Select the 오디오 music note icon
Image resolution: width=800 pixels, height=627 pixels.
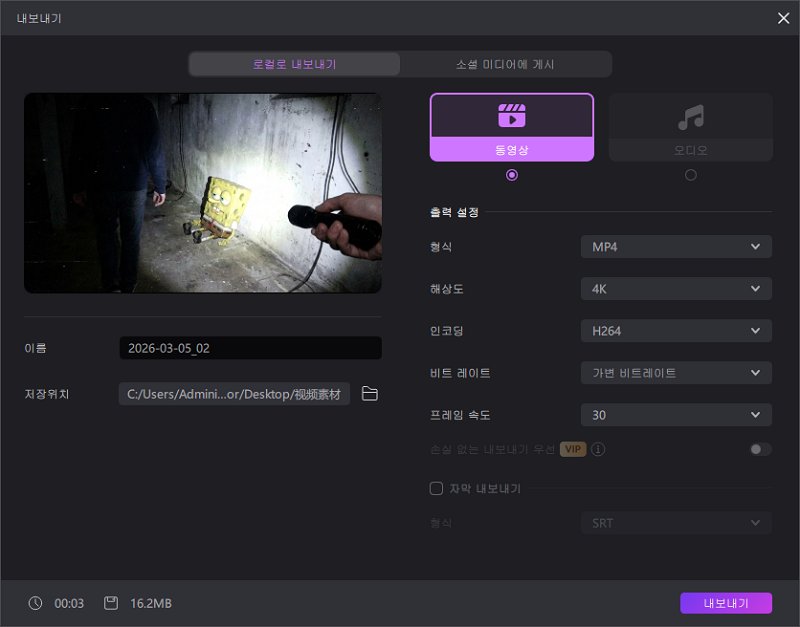pyautogui.click(x=690, y=115)
